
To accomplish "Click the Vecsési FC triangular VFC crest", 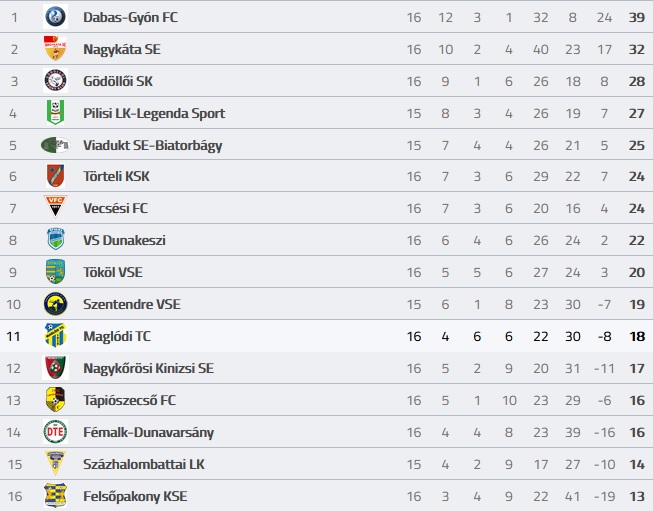I will tap(55, 207).
